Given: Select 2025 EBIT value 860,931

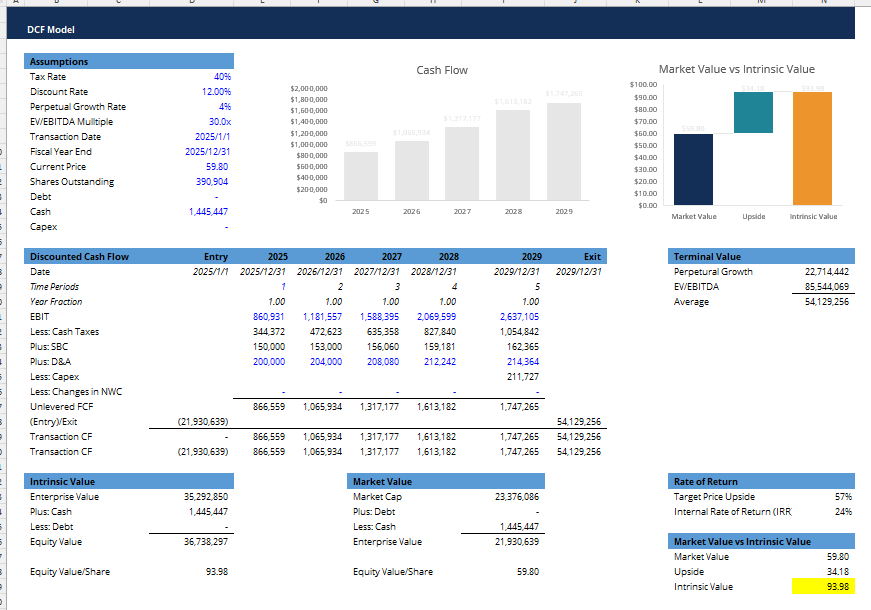Looking at the screenshot, I should 269,317.
